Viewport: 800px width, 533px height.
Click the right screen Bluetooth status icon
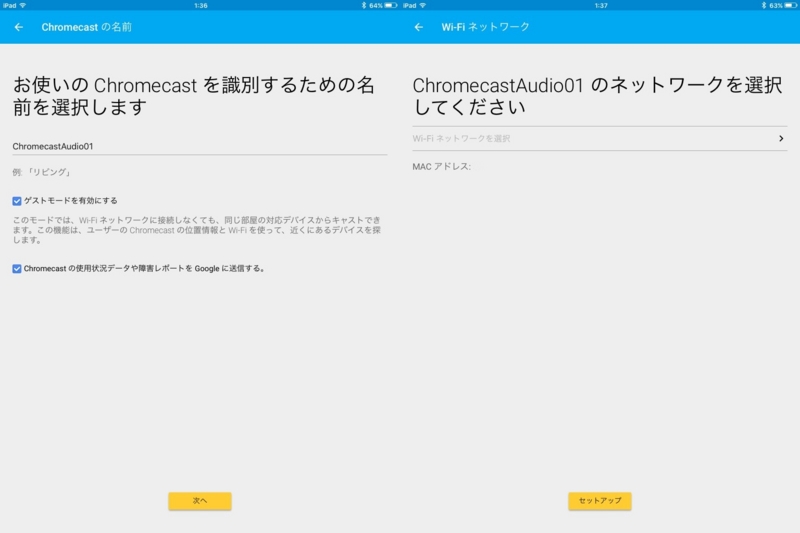(764, 5)
